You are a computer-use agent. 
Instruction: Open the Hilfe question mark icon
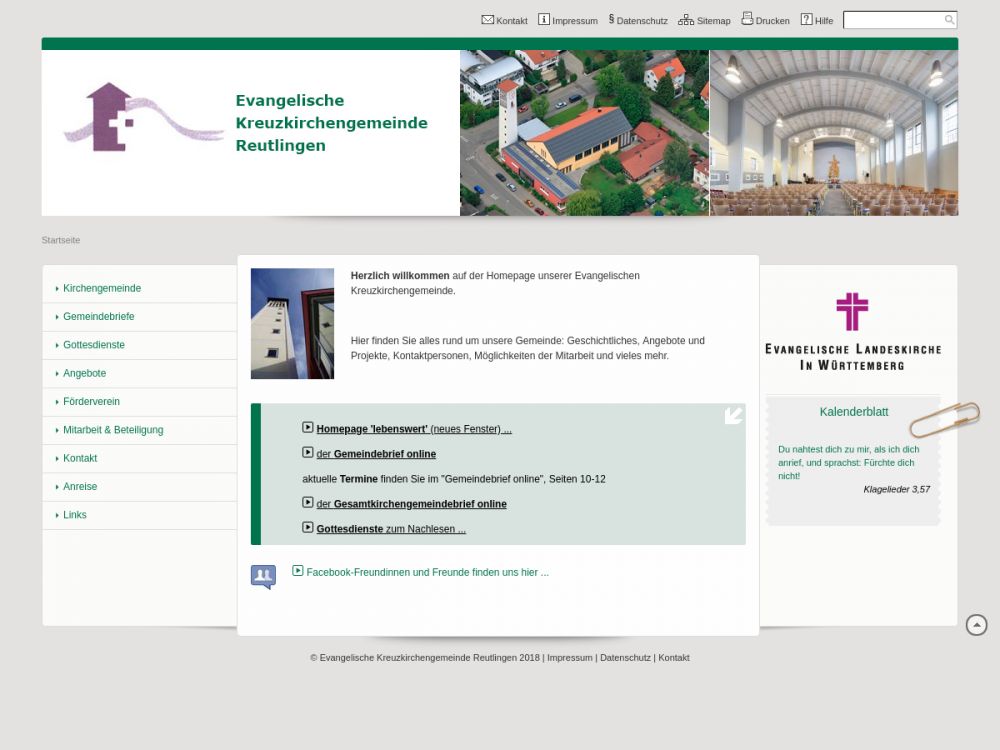[x=806, y=19]
